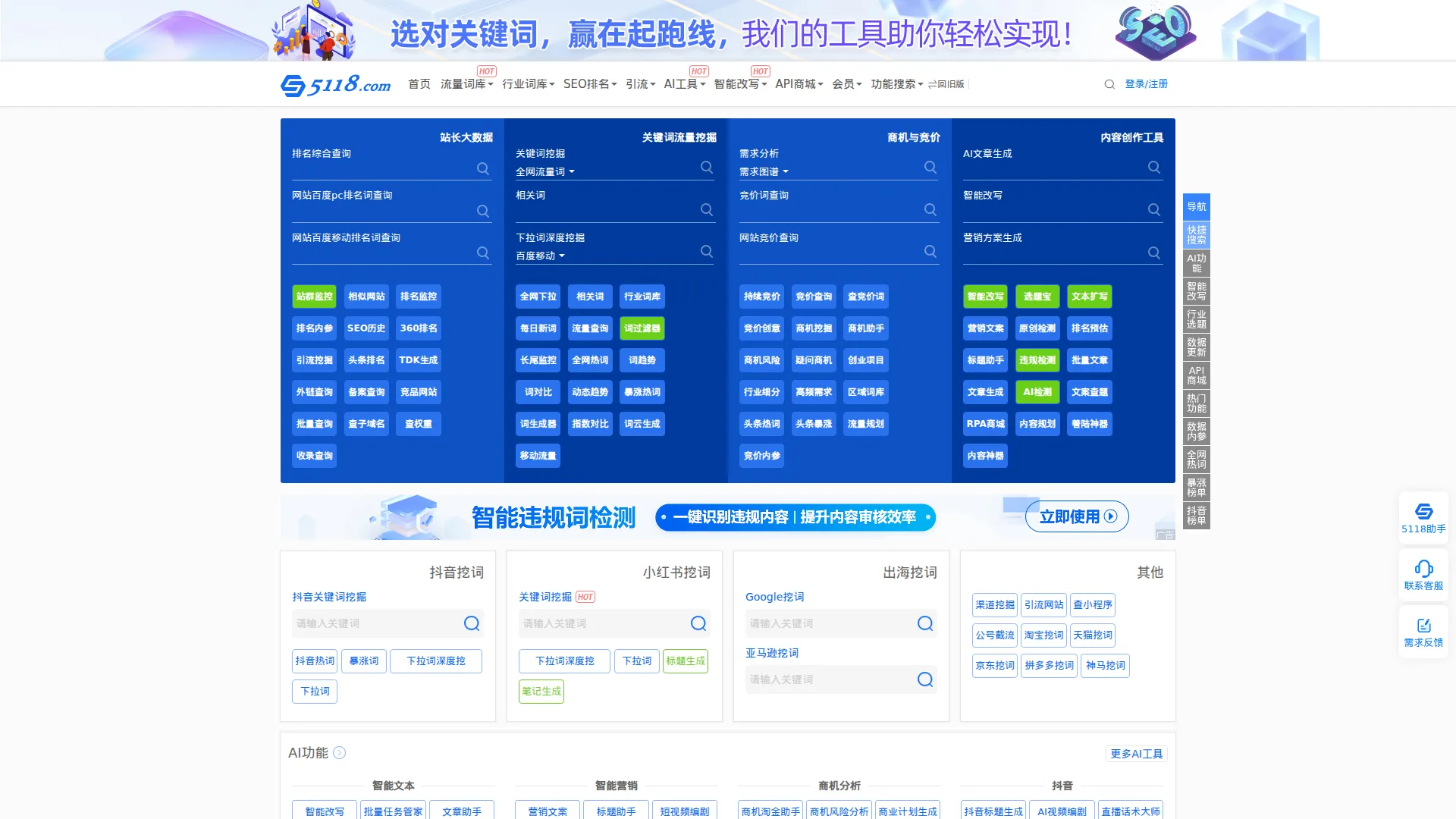The image size is (1456, 819).
Task: Expand the AI工具 dropdown menu
Action: pyautogui.click(x=685, y=84)
